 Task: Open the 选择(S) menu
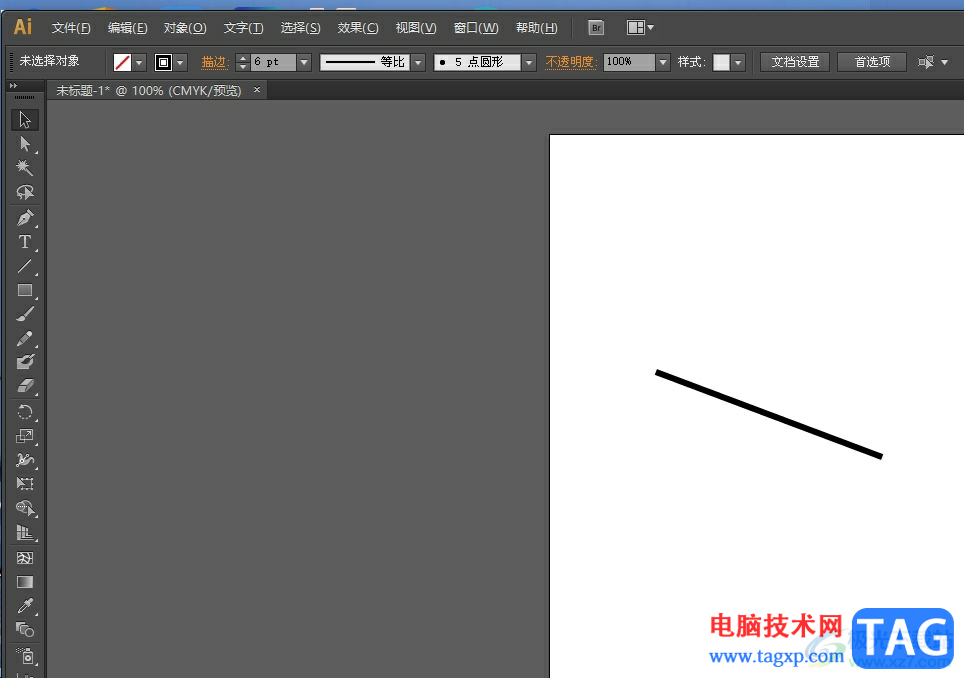point(301,28)
